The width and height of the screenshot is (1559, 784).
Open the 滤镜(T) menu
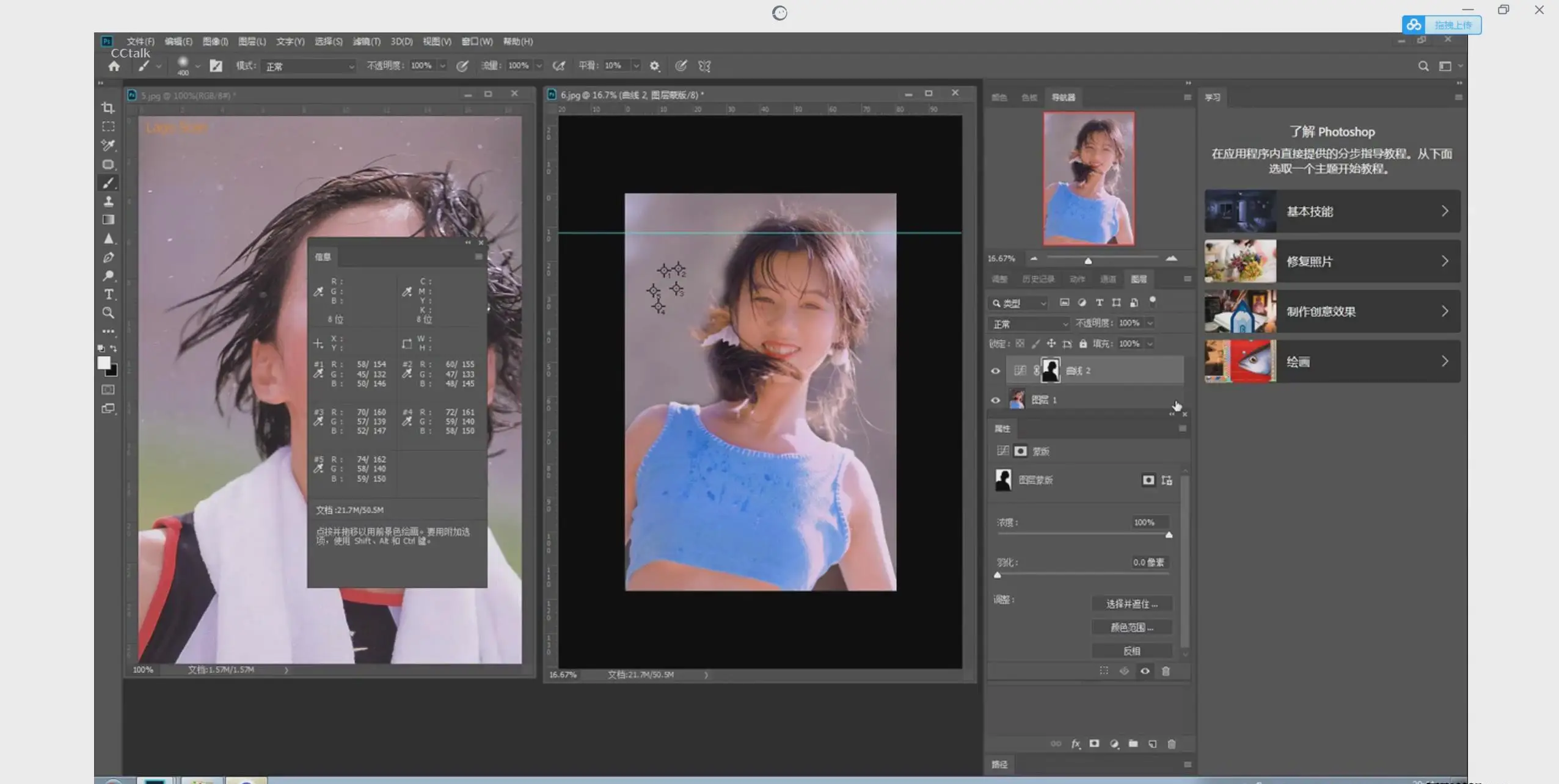pyautogui.click(x=367, y=42)
